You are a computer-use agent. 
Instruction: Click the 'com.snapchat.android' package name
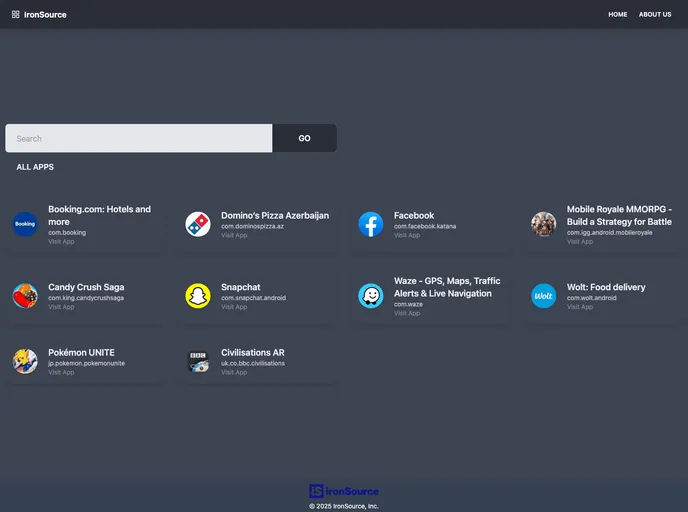(253, 298)
